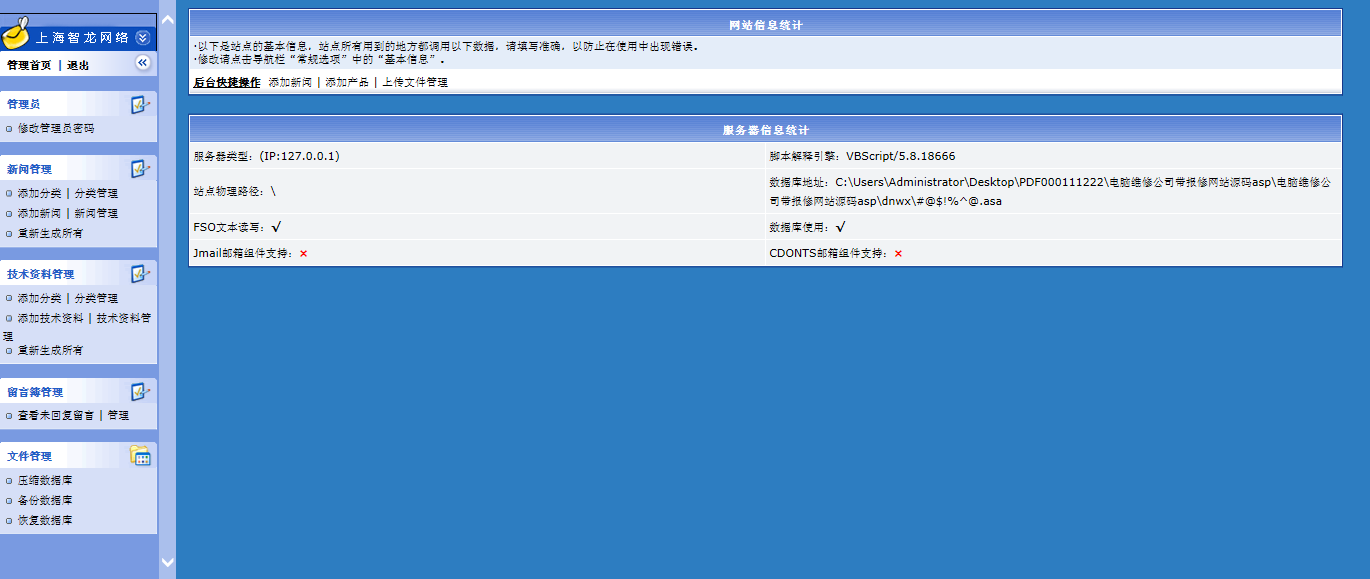Log out via the 退出 link

coord(78,65)
